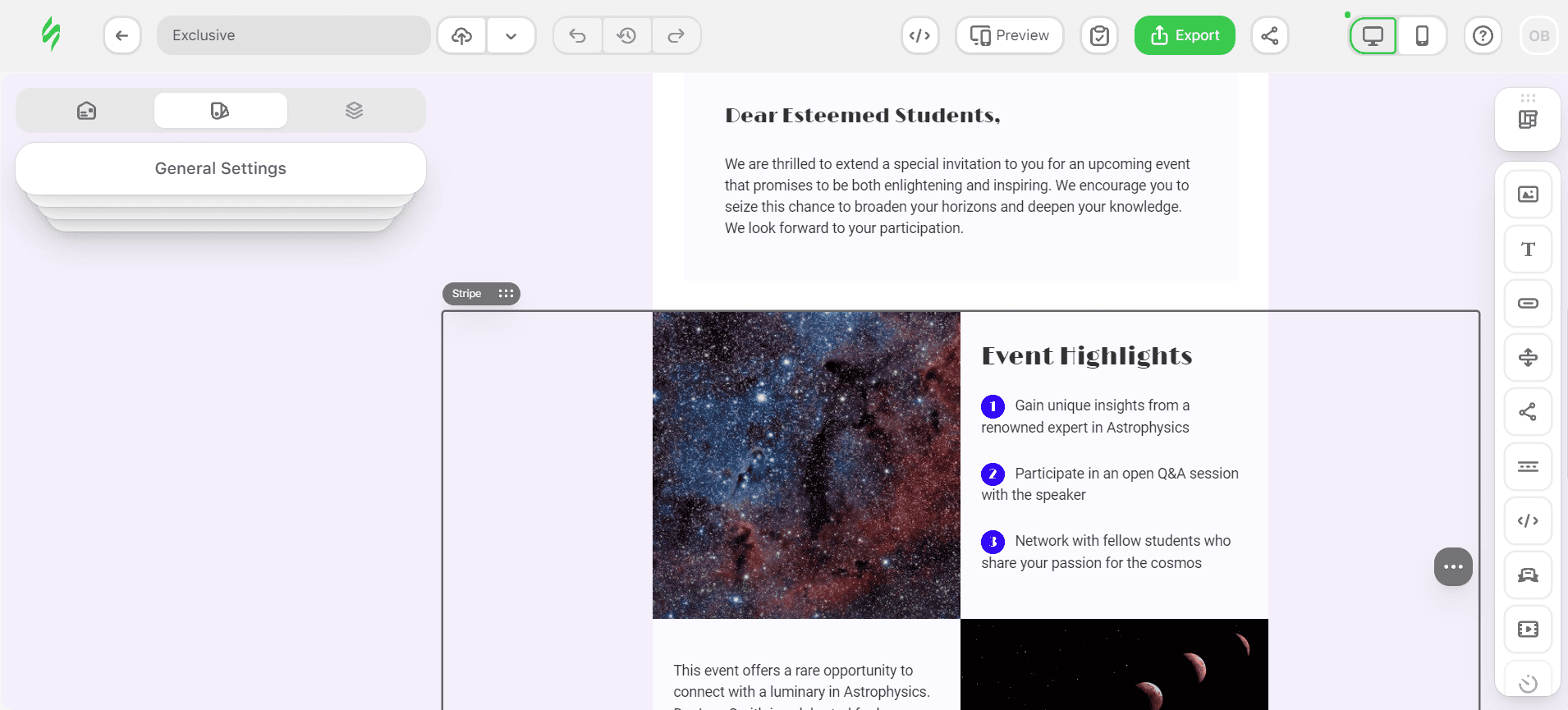Open the layers tab in left panel

coord(354,111)
